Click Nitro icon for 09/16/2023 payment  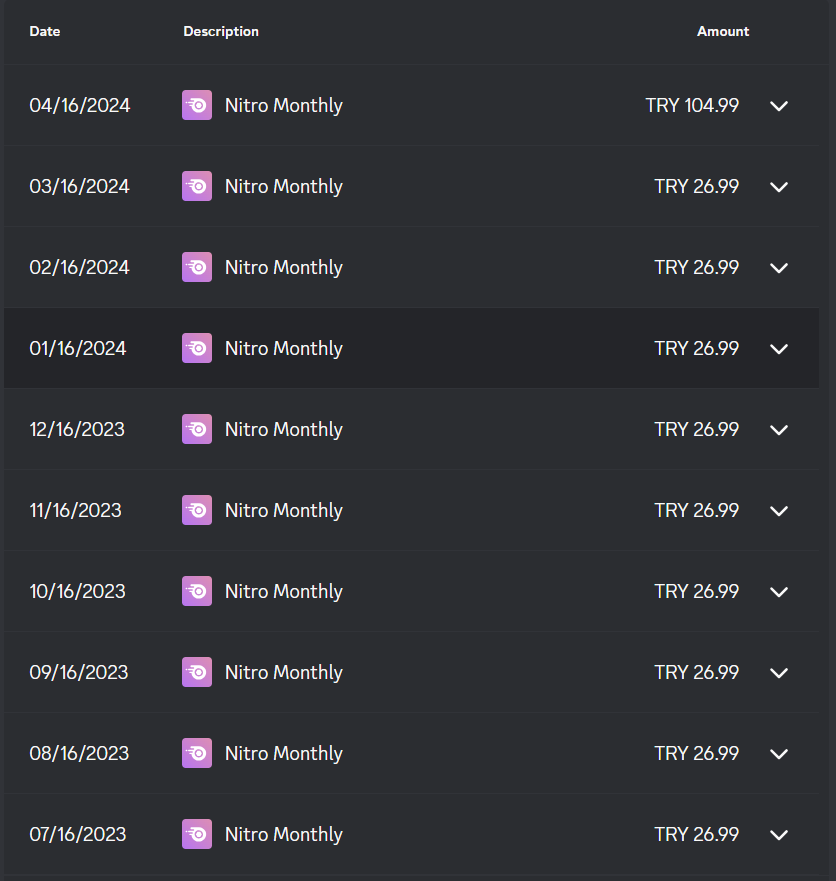coord(197,672)
